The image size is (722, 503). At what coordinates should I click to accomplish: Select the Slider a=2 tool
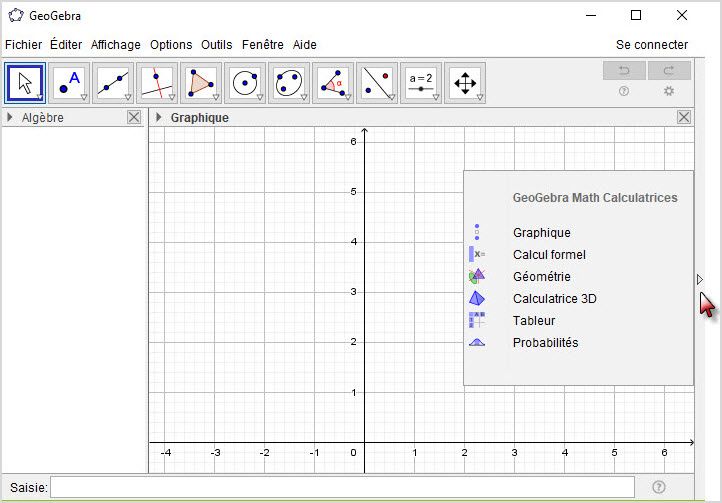pyautogui.click(x=421, y=83)
